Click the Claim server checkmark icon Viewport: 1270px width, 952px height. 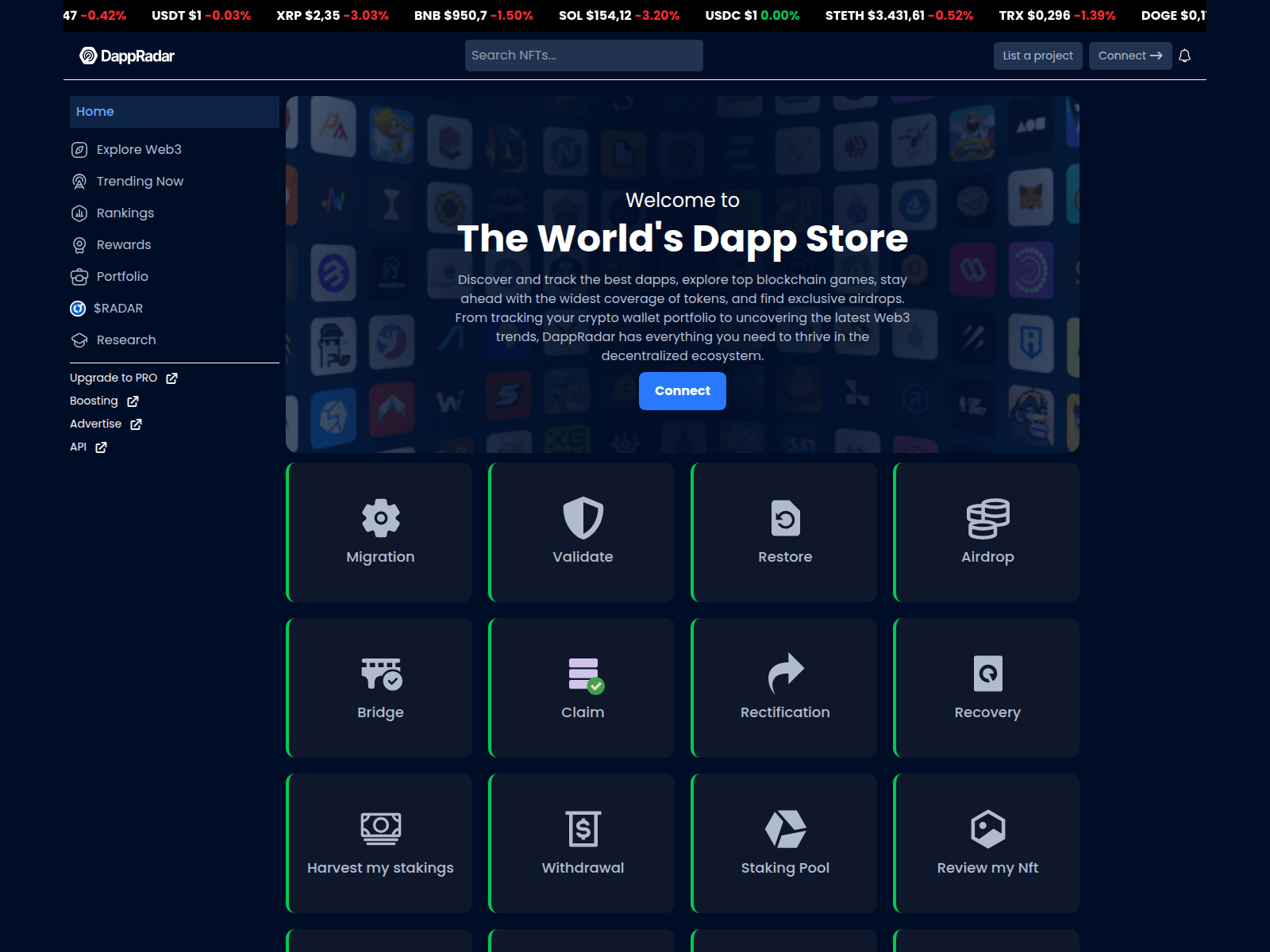pyautogui.click(x=586, y=675)
